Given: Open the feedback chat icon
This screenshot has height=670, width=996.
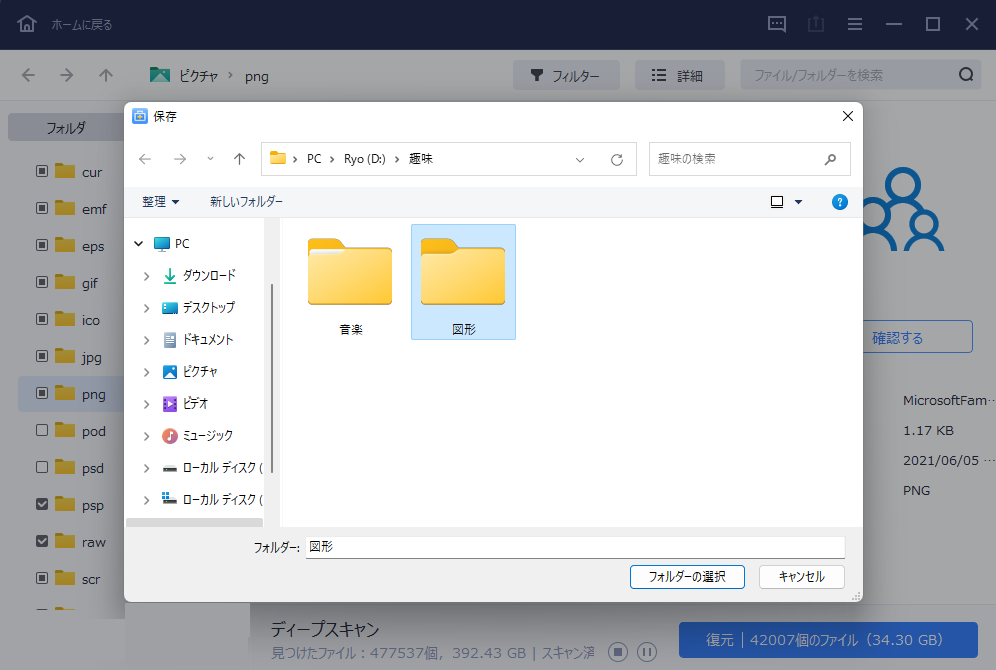Looking at the screenshot, I should tap(777, 24).
